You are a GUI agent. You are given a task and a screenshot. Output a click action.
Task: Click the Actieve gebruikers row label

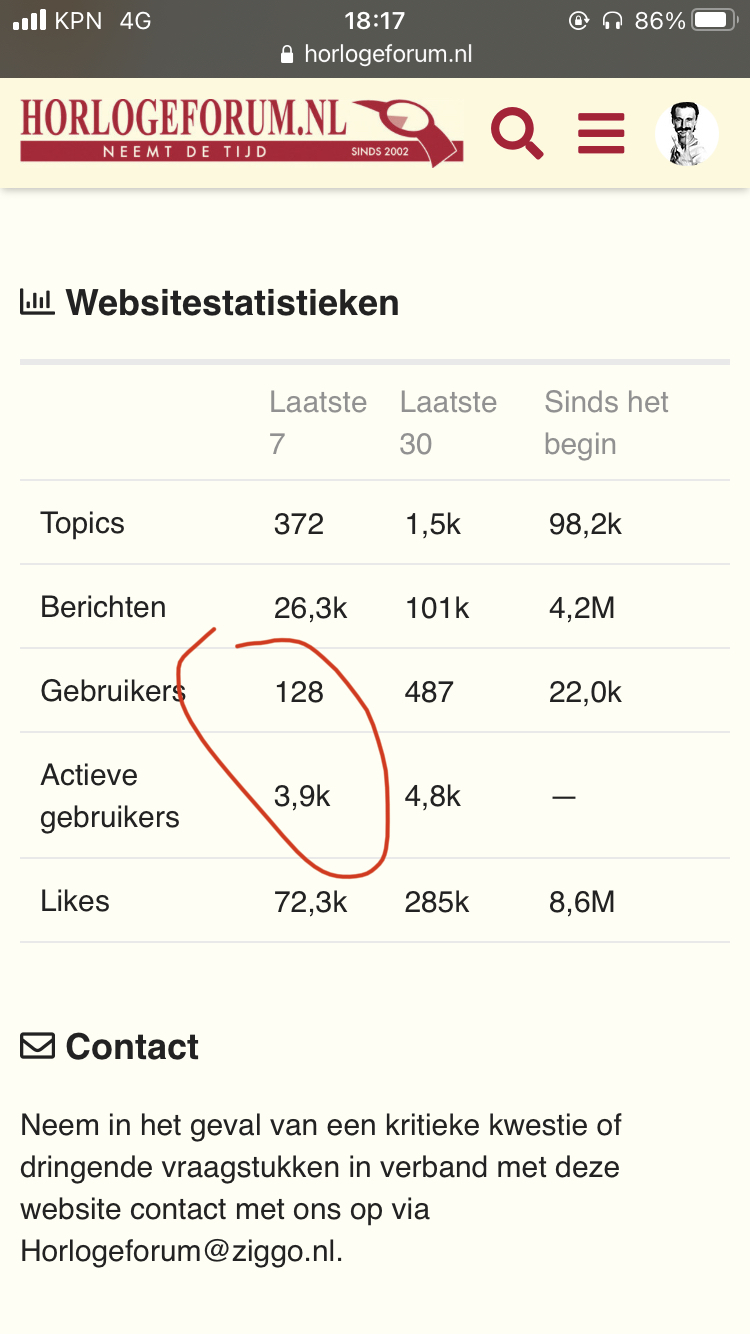click(110, 796)
